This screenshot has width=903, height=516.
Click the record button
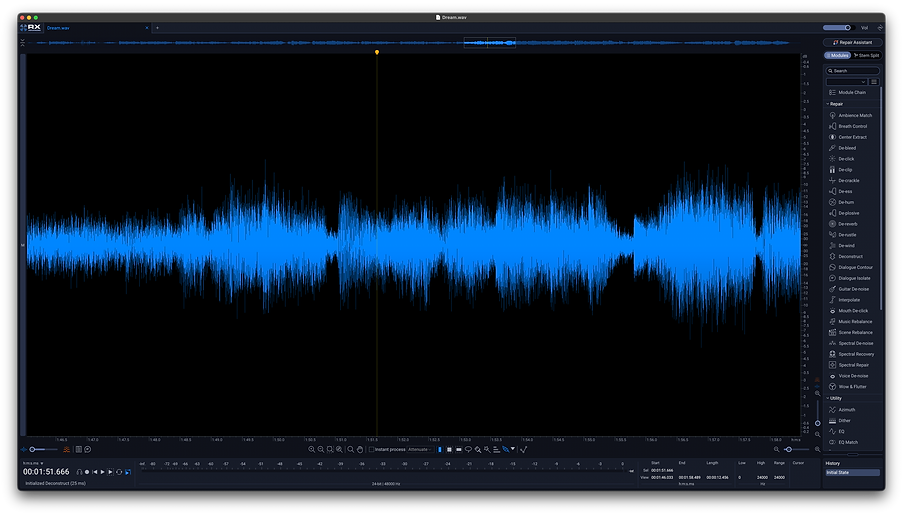coord(87,472)
